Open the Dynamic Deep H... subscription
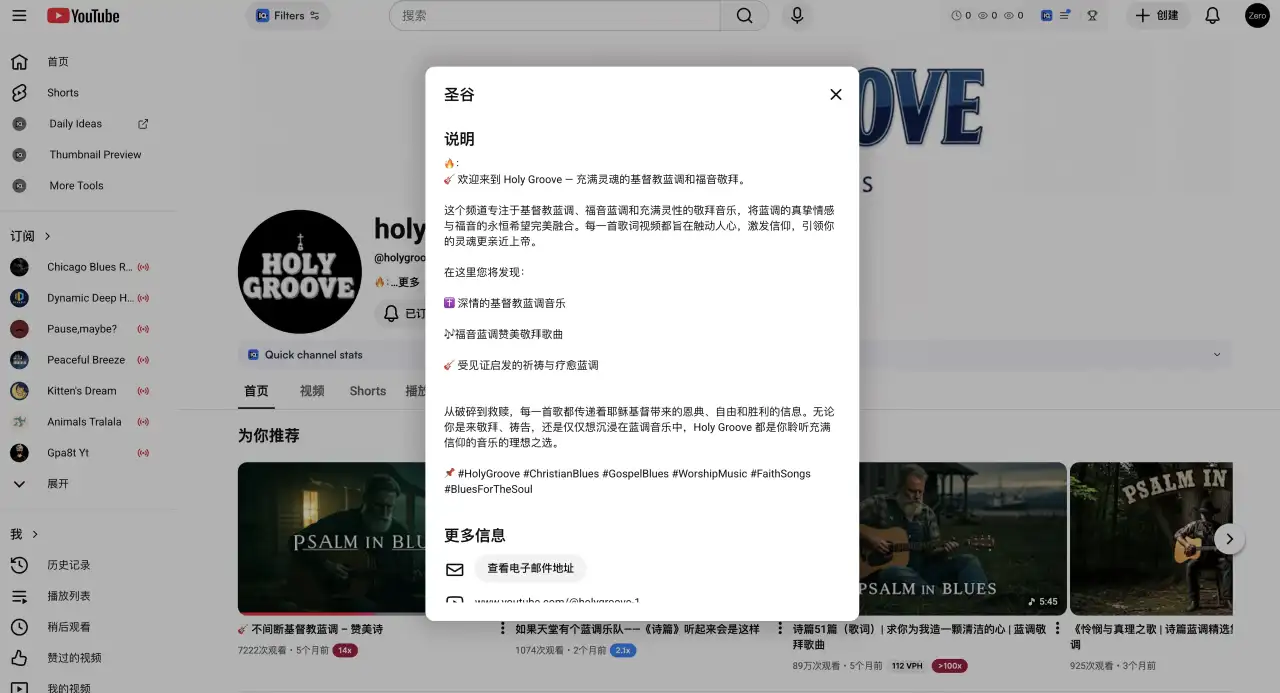1280x693 pixels. pyautogui.click(x=88, y=298)
